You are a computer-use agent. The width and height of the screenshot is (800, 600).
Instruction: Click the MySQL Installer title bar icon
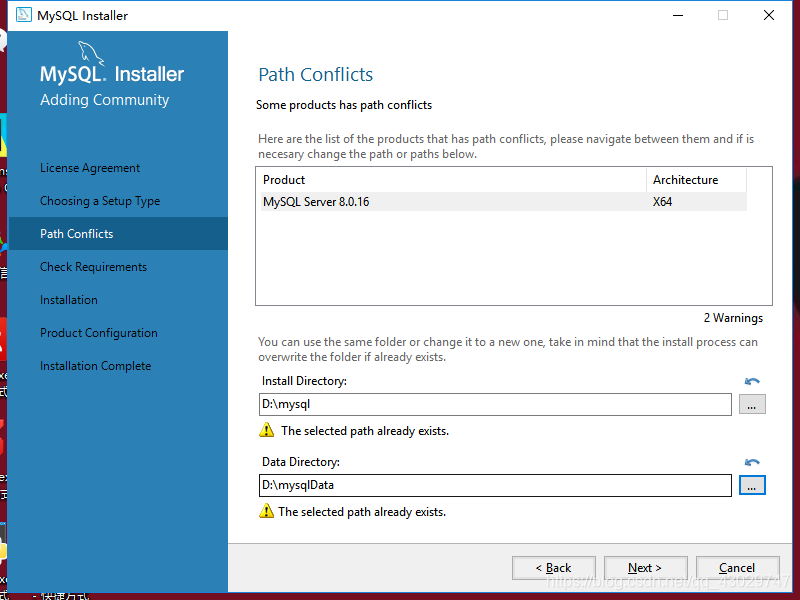23,15
